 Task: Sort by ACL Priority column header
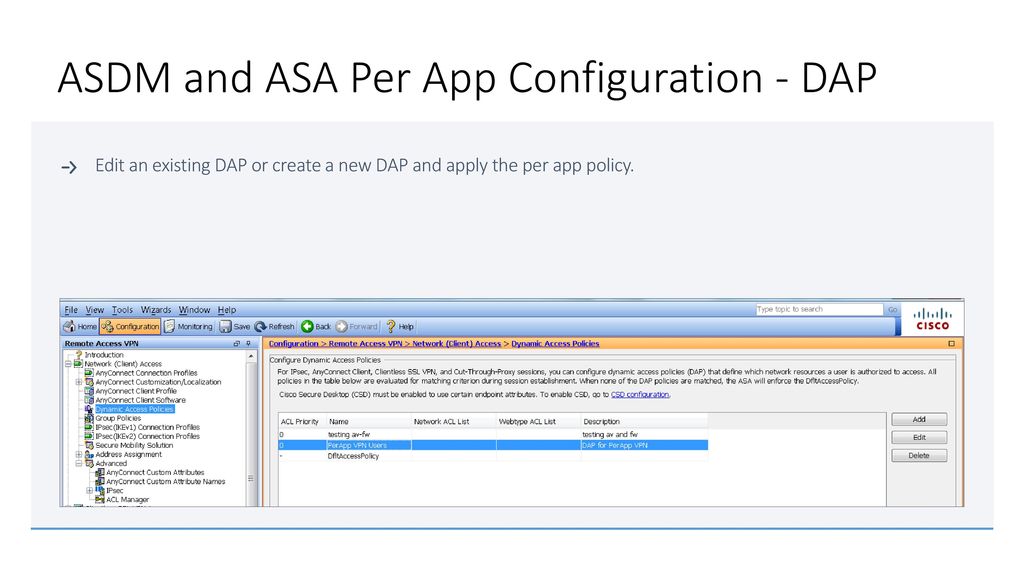pos(302,422)
